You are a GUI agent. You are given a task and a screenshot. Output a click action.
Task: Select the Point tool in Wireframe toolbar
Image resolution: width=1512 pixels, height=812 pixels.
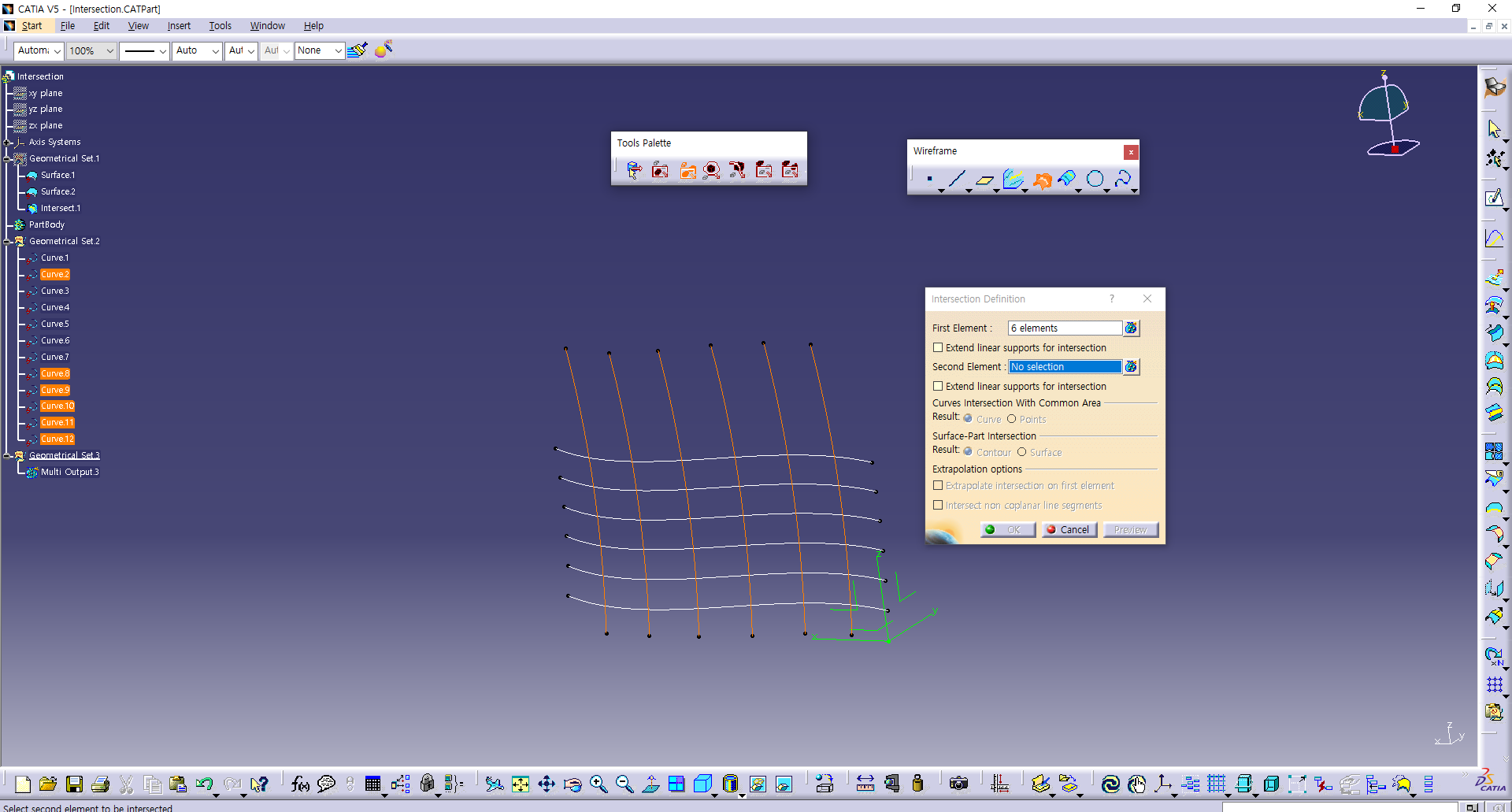(930, 179)
